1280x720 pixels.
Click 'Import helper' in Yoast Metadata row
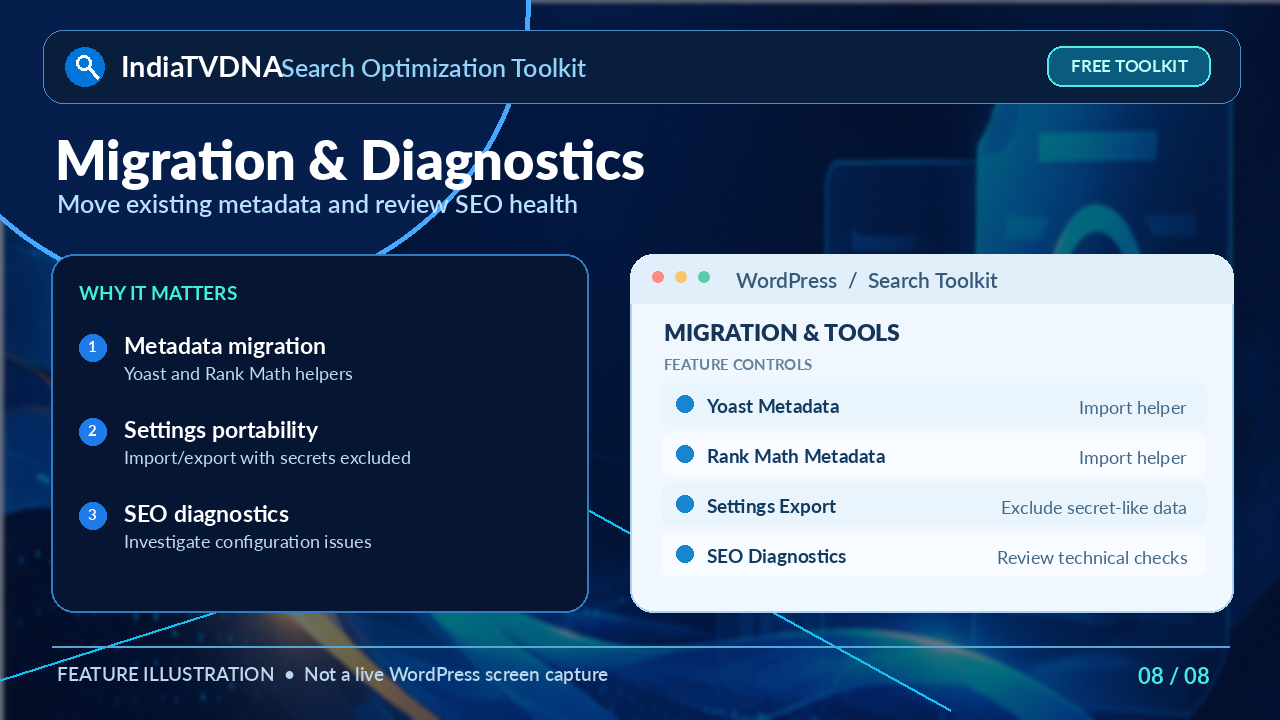1133,408
